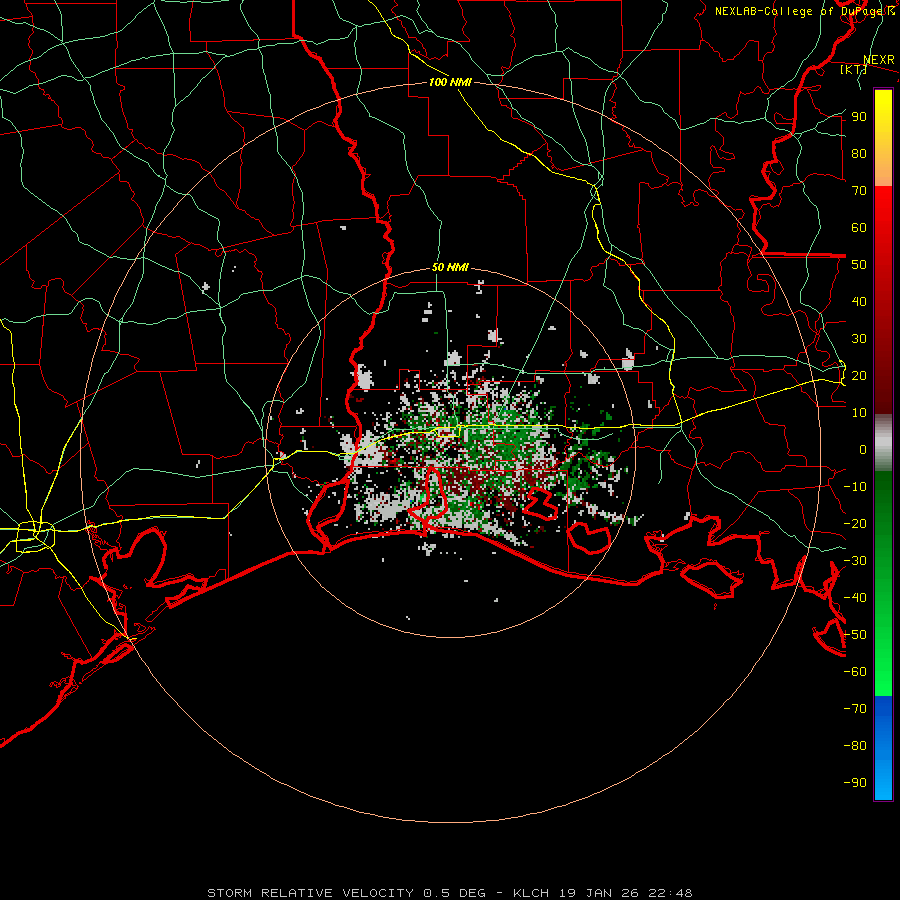The width and height of the screenshot is (900, 900).
Task: Click the 30 value on velocity scale
Action: coord(859,339)
